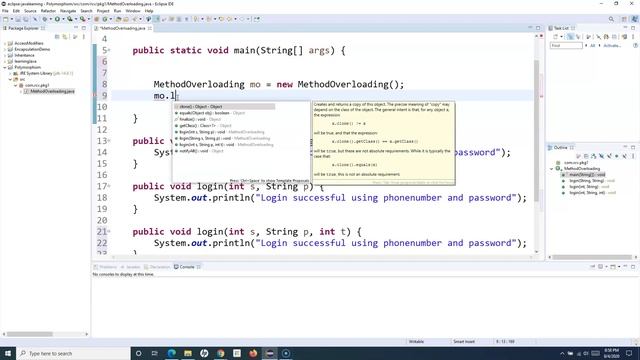Click the green Run toolbar icon

pos(57,19)
